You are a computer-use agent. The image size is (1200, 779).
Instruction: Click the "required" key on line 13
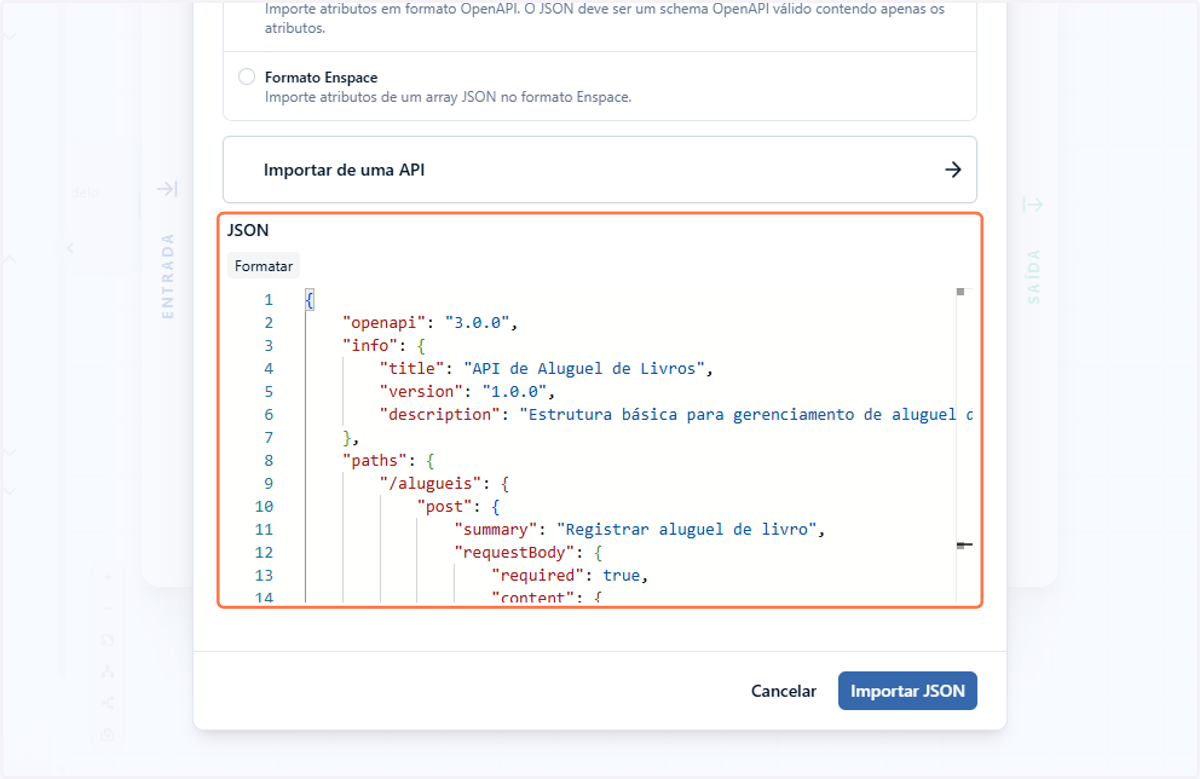pos(537,576)
